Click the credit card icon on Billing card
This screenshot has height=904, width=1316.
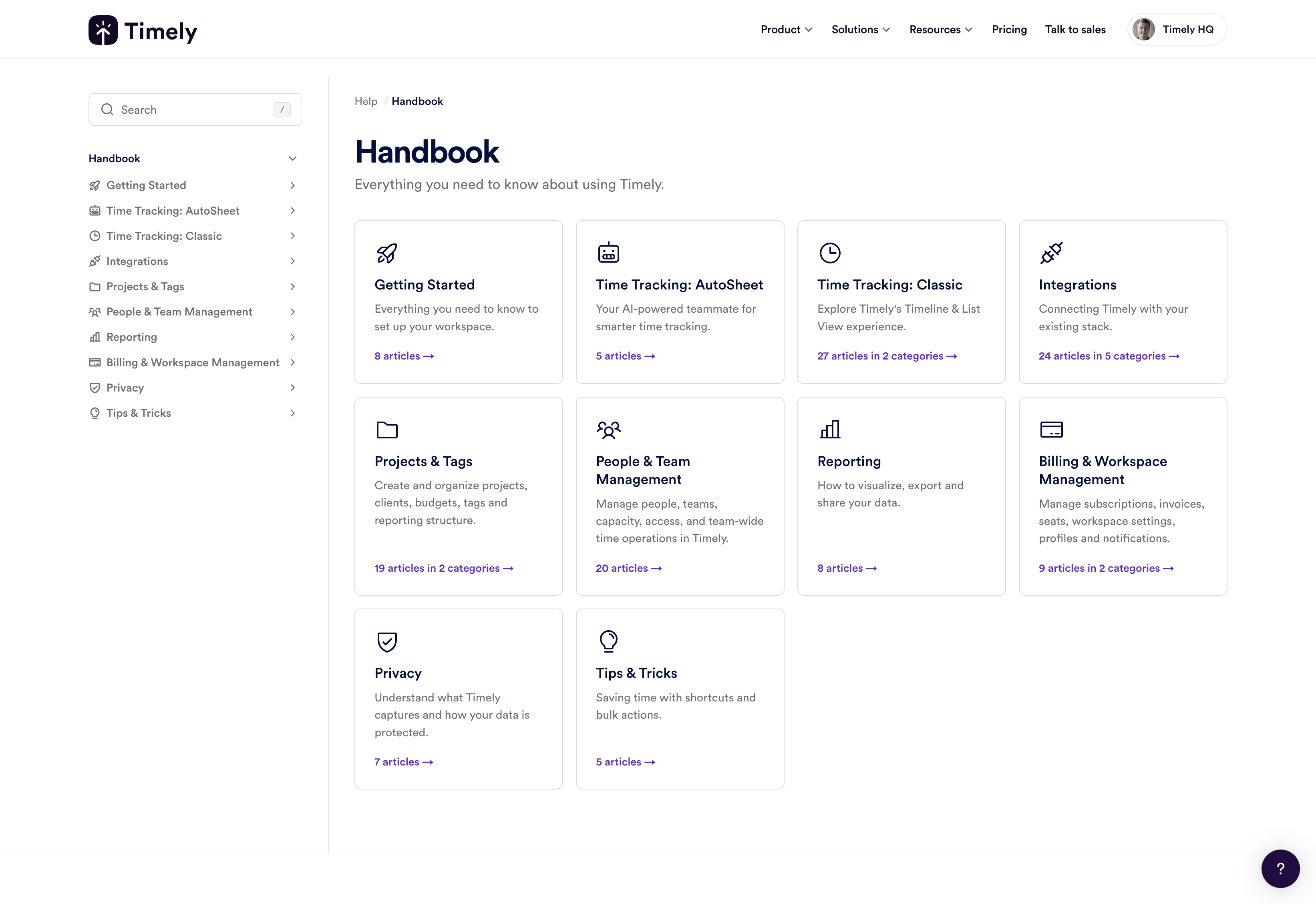pos(1051,429)
